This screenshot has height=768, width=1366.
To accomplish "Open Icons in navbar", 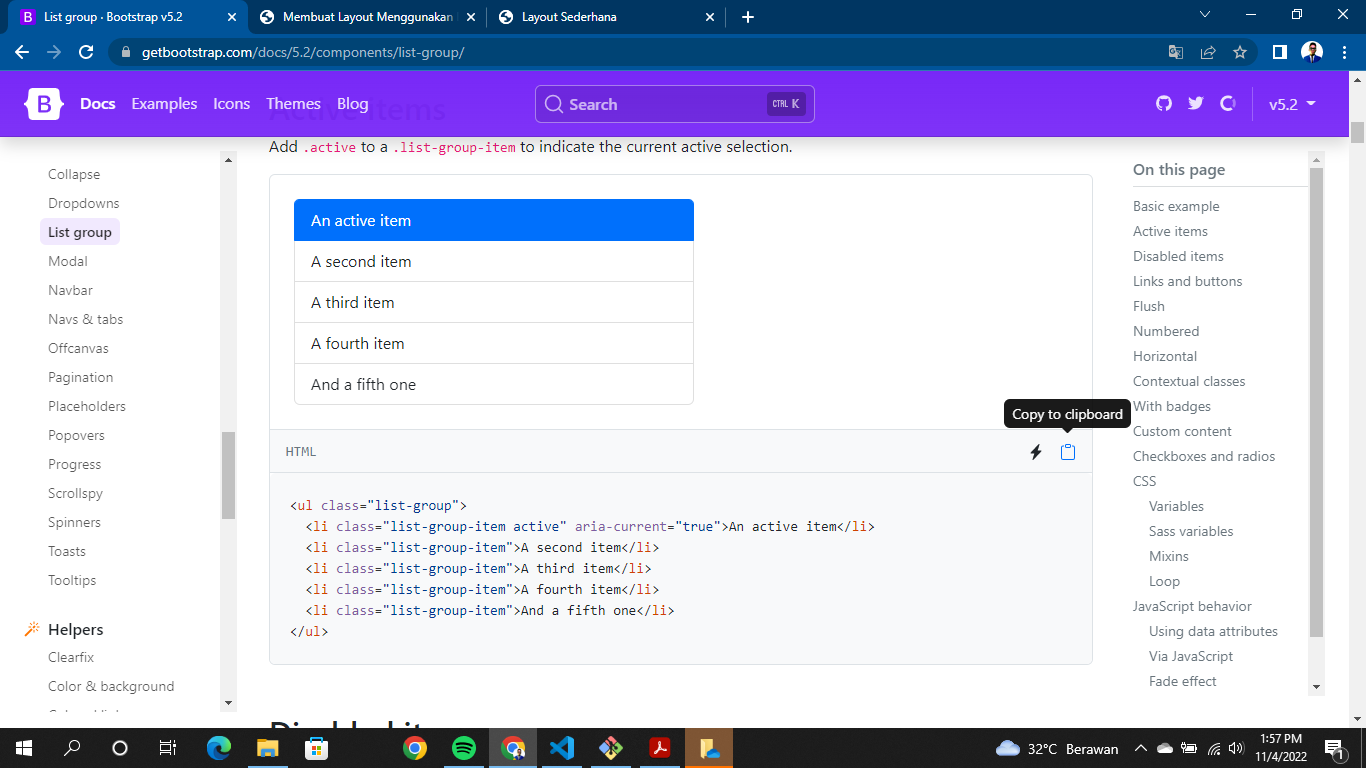I will 231,104.
